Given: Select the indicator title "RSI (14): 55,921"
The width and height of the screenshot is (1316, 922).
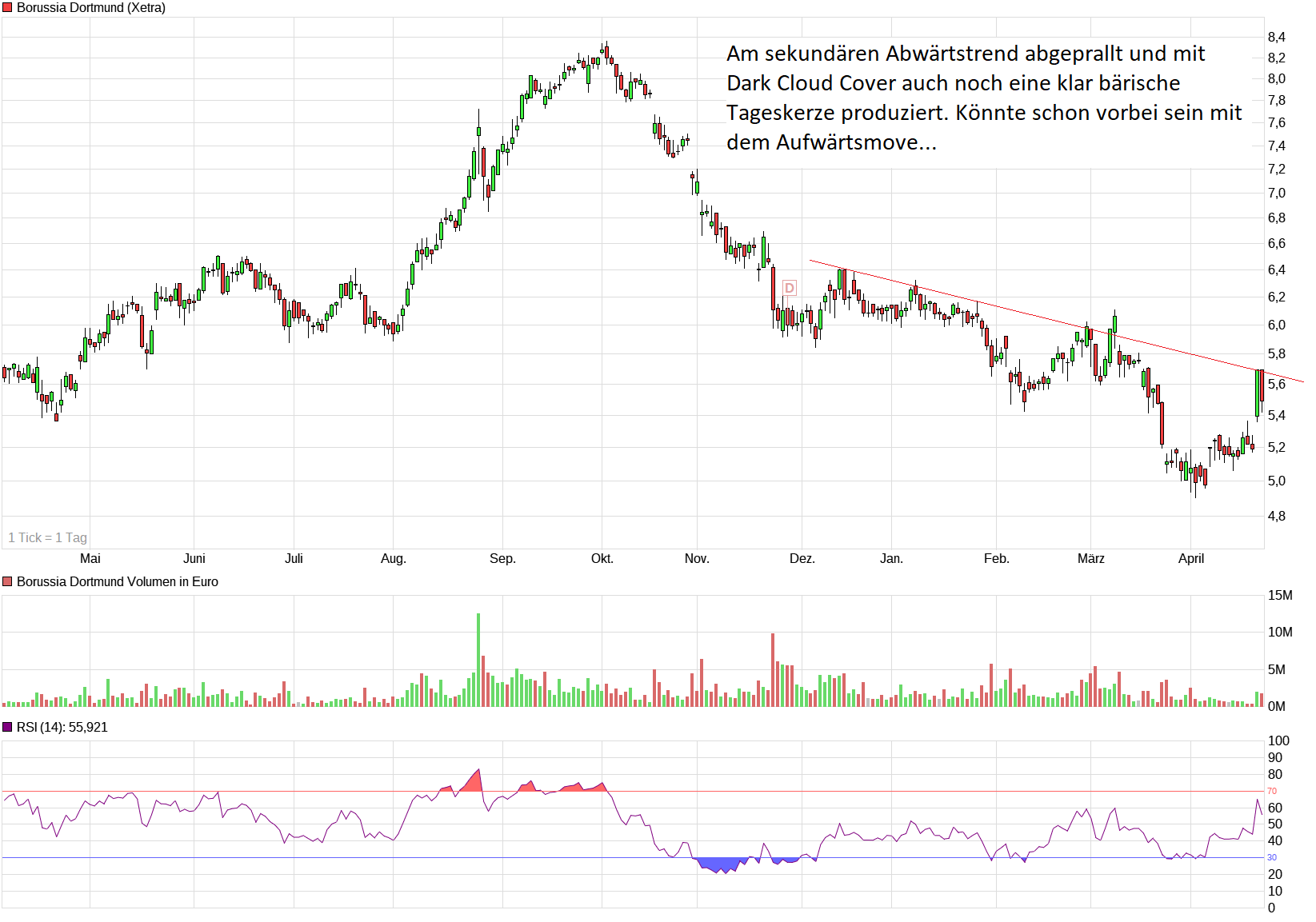Looking at the screenshot, I should click(62, 728).
